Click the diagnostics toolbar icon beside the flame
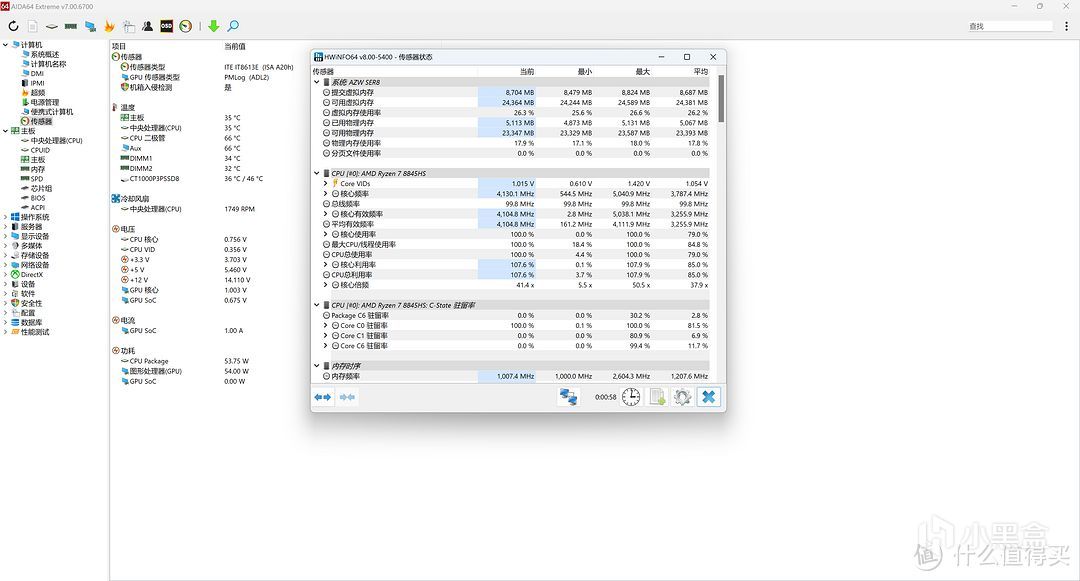 click(129, 26)
